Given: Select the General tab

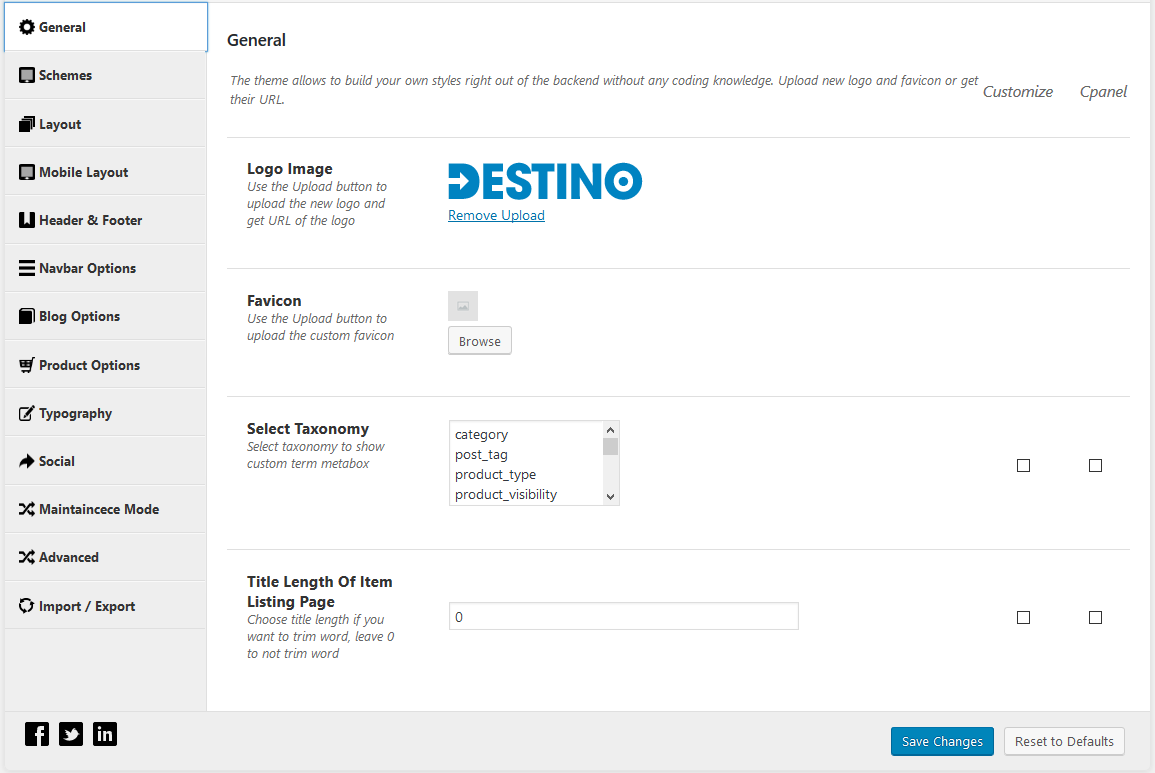Looking at the screenshot, I should (x=105, y=27).
